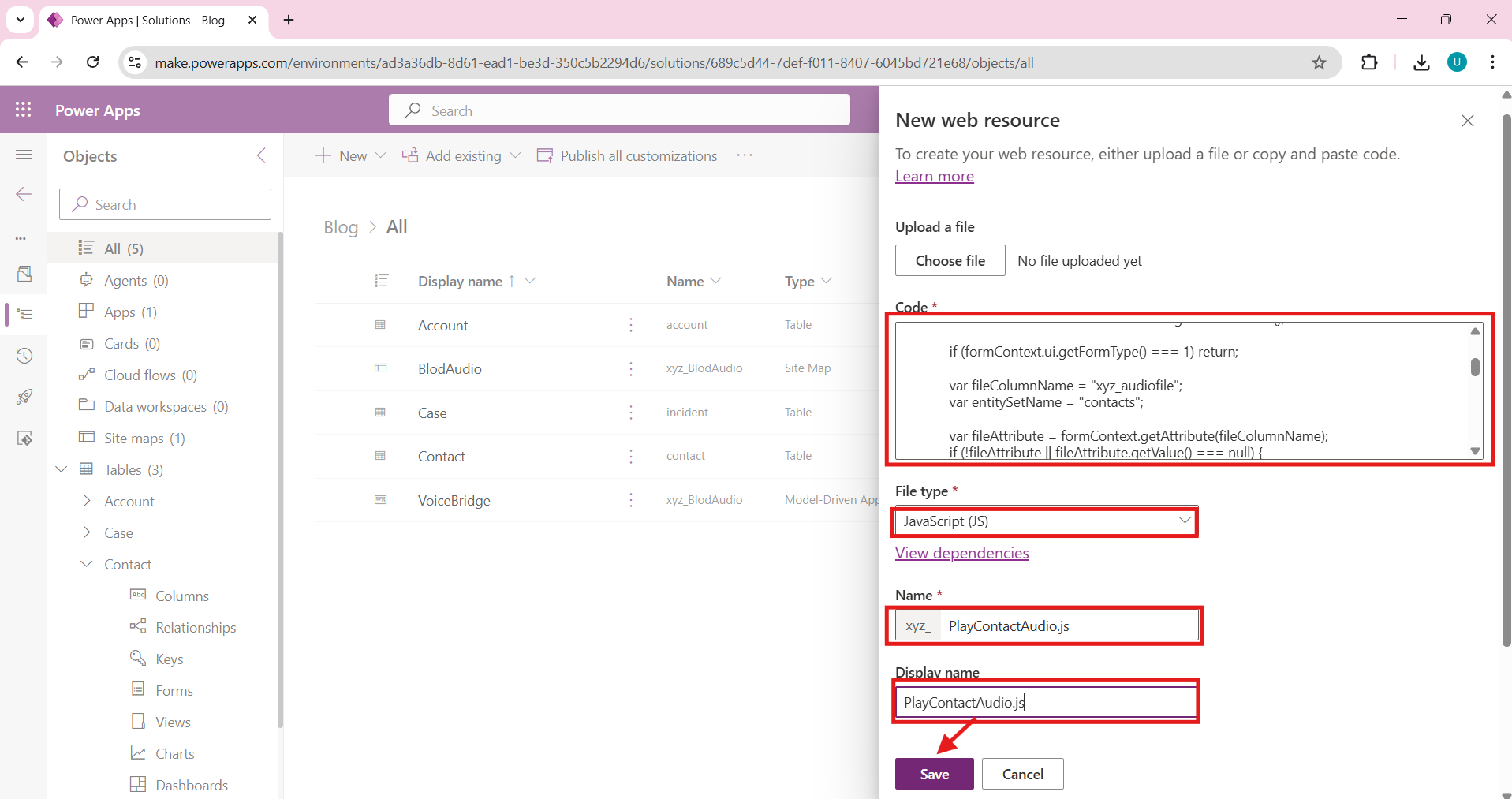Click the back arrow in left rail
This screenshot has width=1512, height=799.
24,194
